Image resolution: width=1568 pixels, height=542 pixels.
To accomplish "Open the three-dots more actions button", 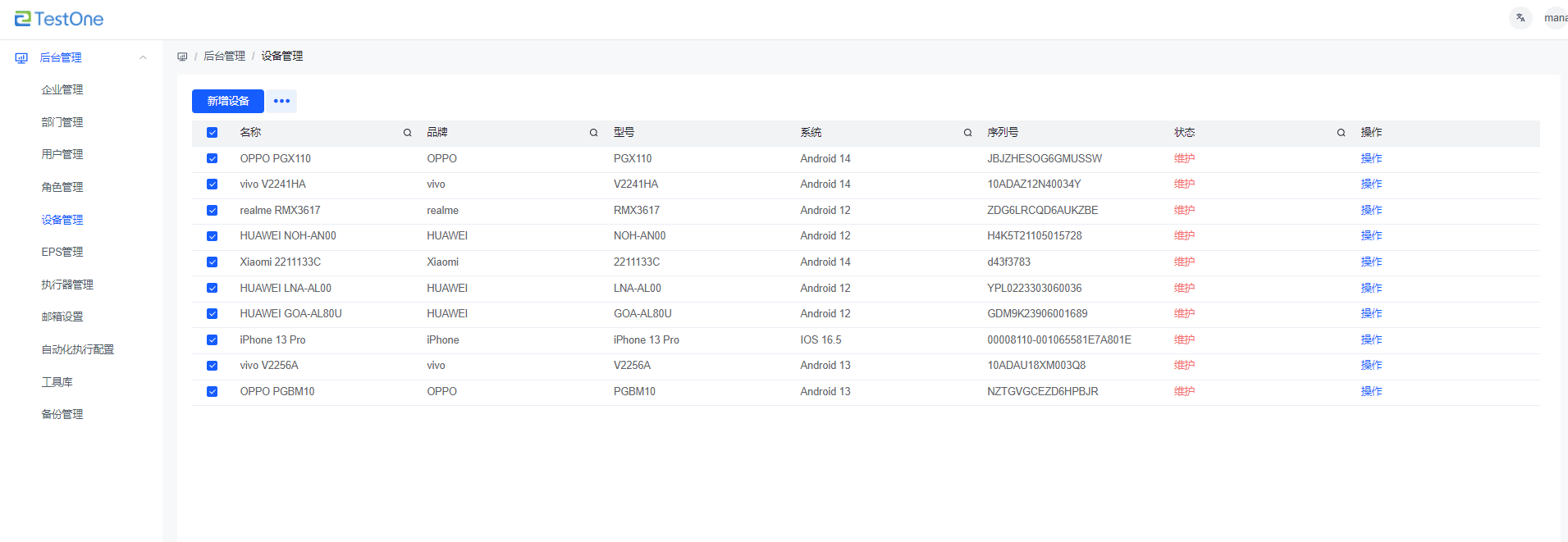I will point(281,101).
